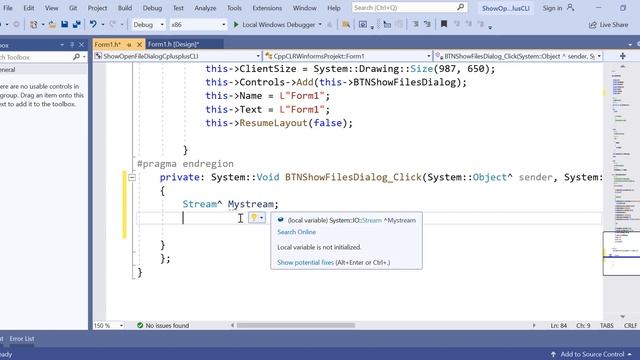Click Search Online link in tooltip
The width and height of the screenshot is (640, 360).
pos(296,232)
